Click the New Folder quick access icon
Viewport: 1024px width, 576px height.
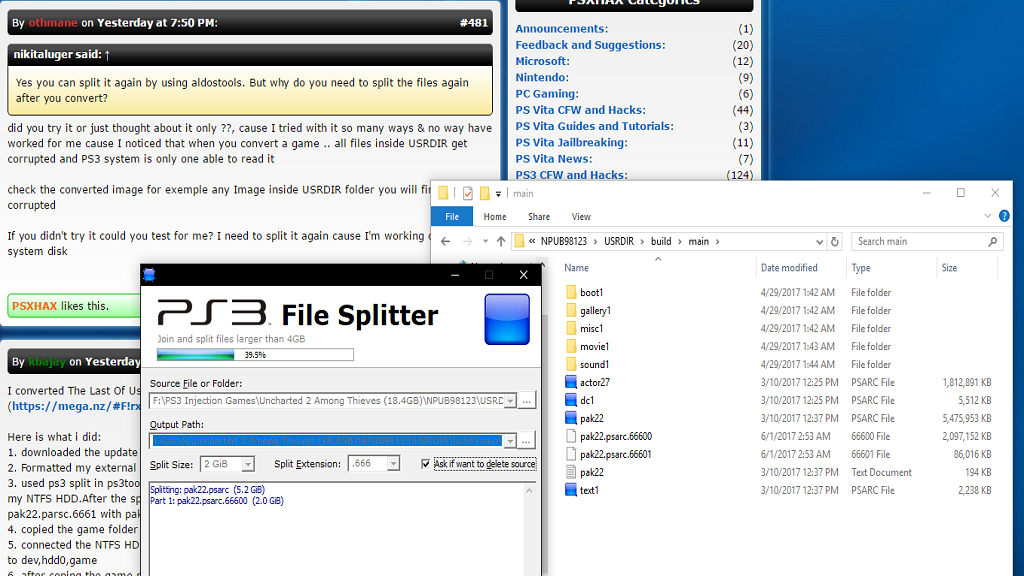(x=485, y=193)
